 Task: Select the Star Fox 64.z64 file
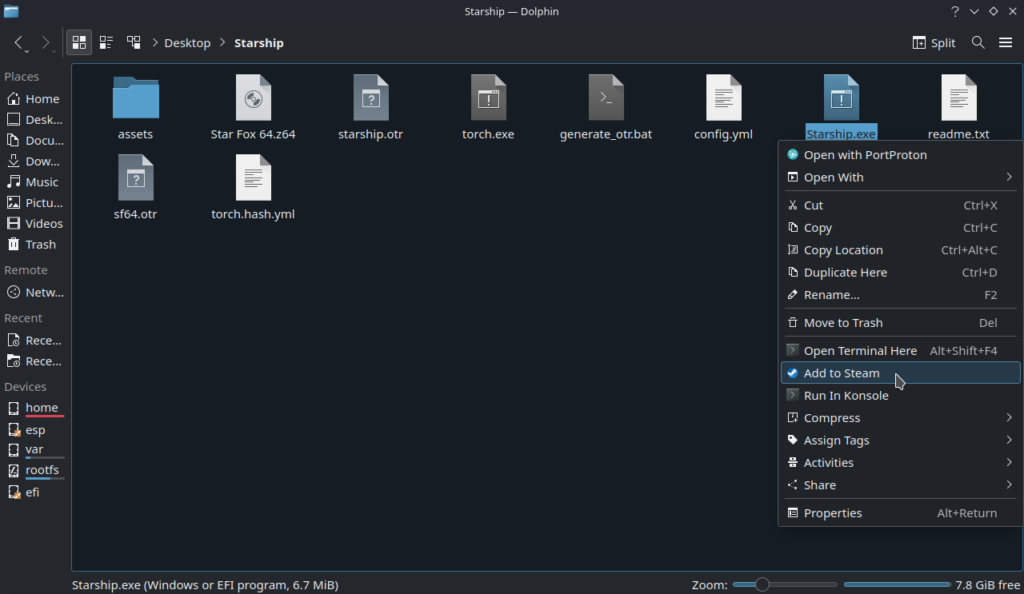(253, 98)
